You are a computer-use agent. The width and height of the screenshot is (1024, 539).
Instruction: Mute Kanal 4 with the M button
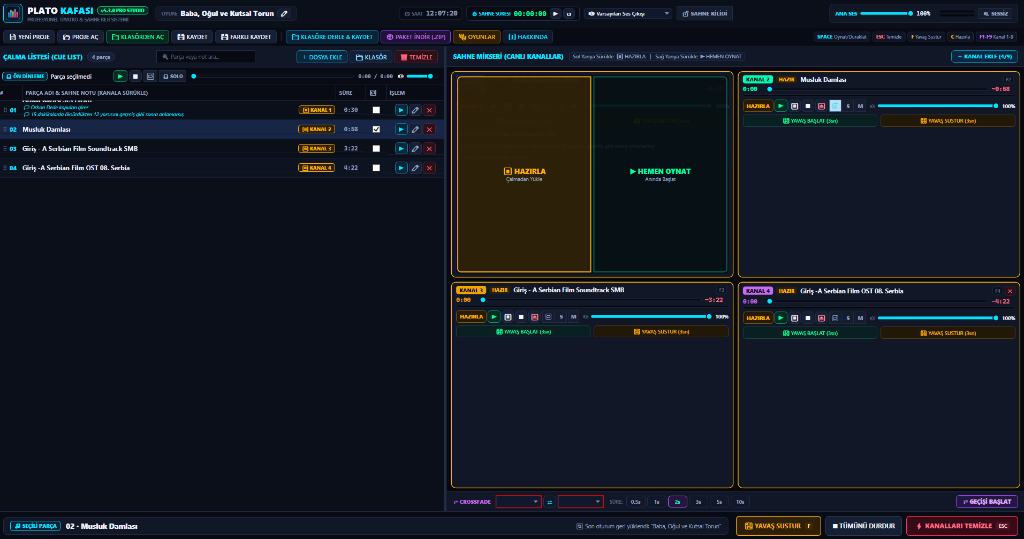coord(861,318)
